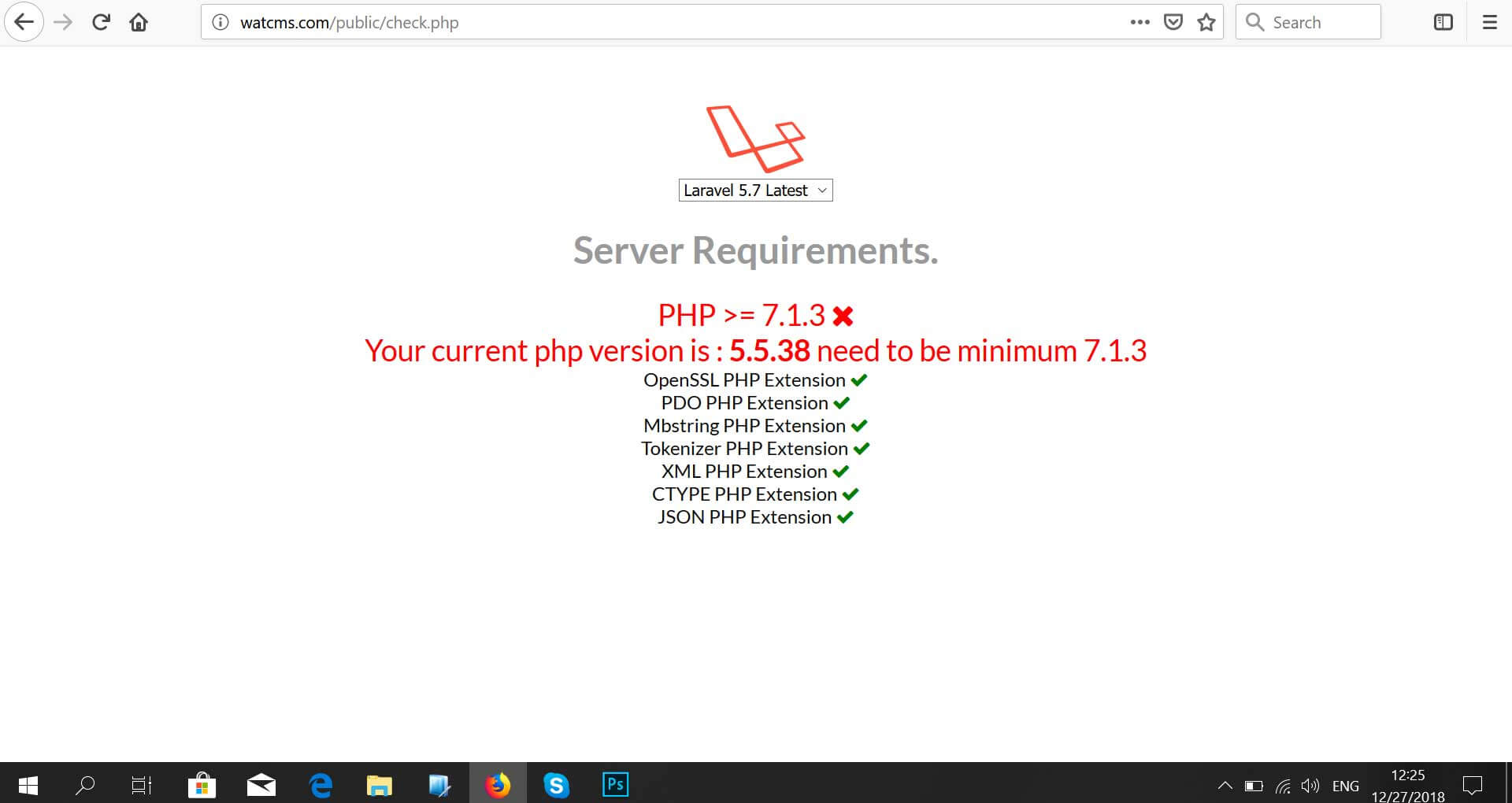Click the Server Requirements heading
This screenshot has width=1512, height=803.
click(756, 250)
